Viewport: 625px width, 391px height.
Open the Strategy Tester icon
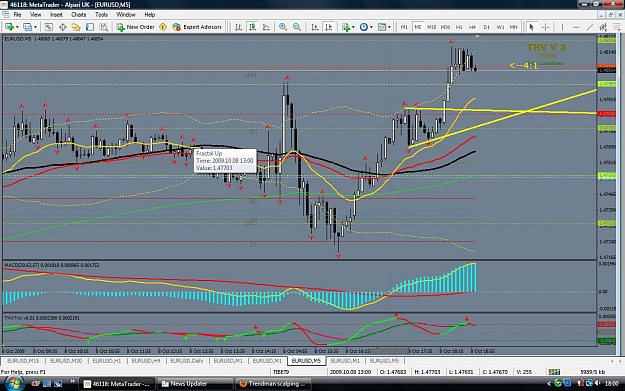tap(104, 27)
